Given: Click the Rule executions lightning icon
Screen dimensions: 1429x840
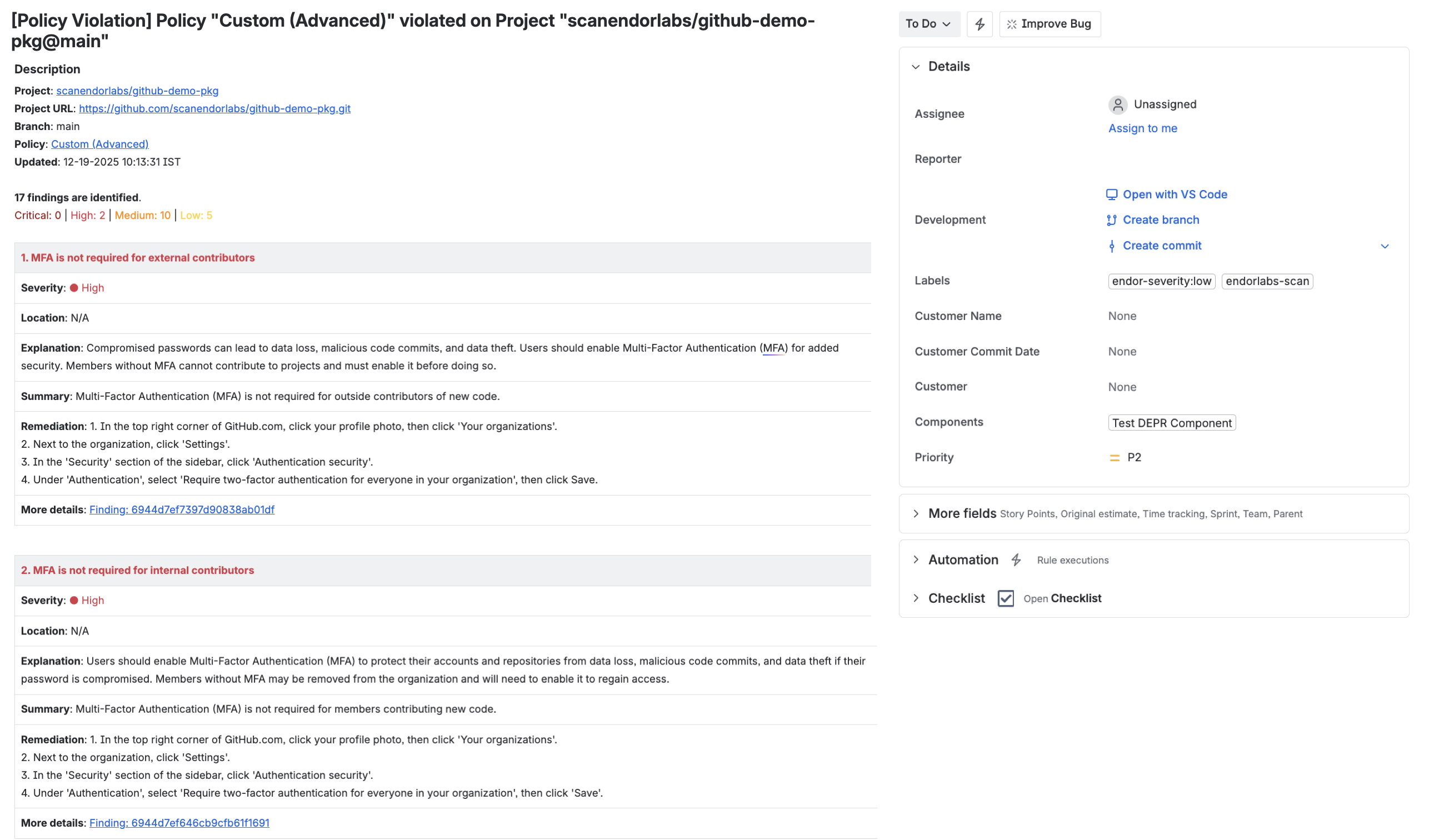Looking at the screenshot, I should pos(1016,560).
